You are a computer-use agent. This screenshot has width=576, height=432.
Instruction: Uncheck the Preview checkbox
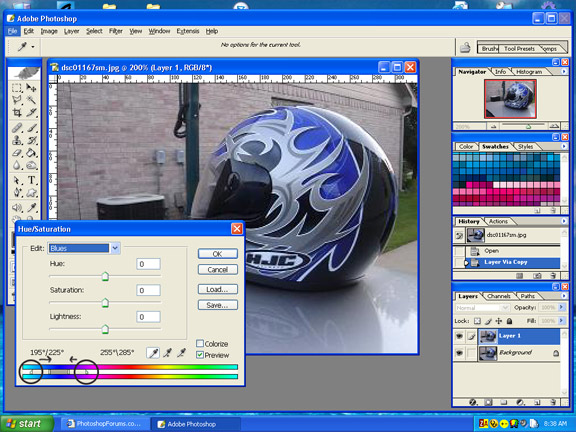(x=200, y=355)
